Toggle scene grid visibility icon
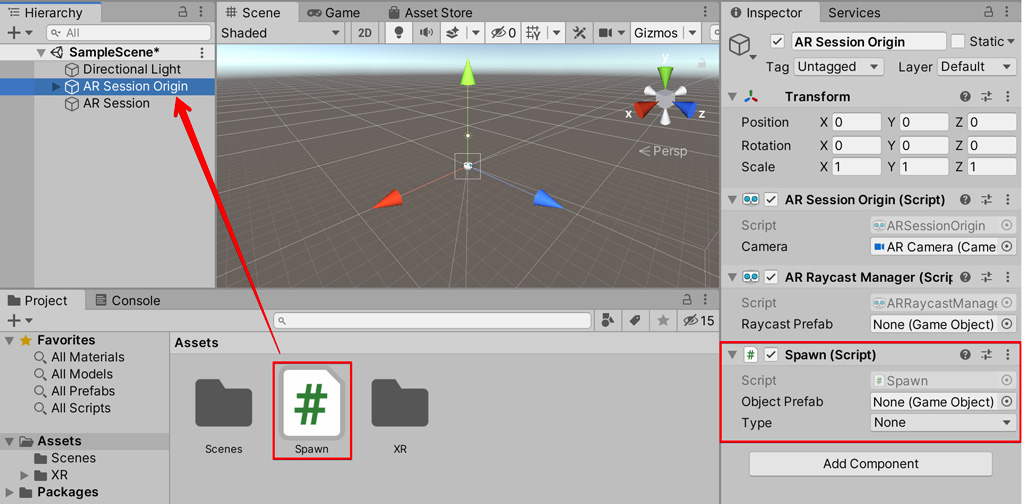The height and width of the screenshot is (504, 1024). click(x=534, y=33)
